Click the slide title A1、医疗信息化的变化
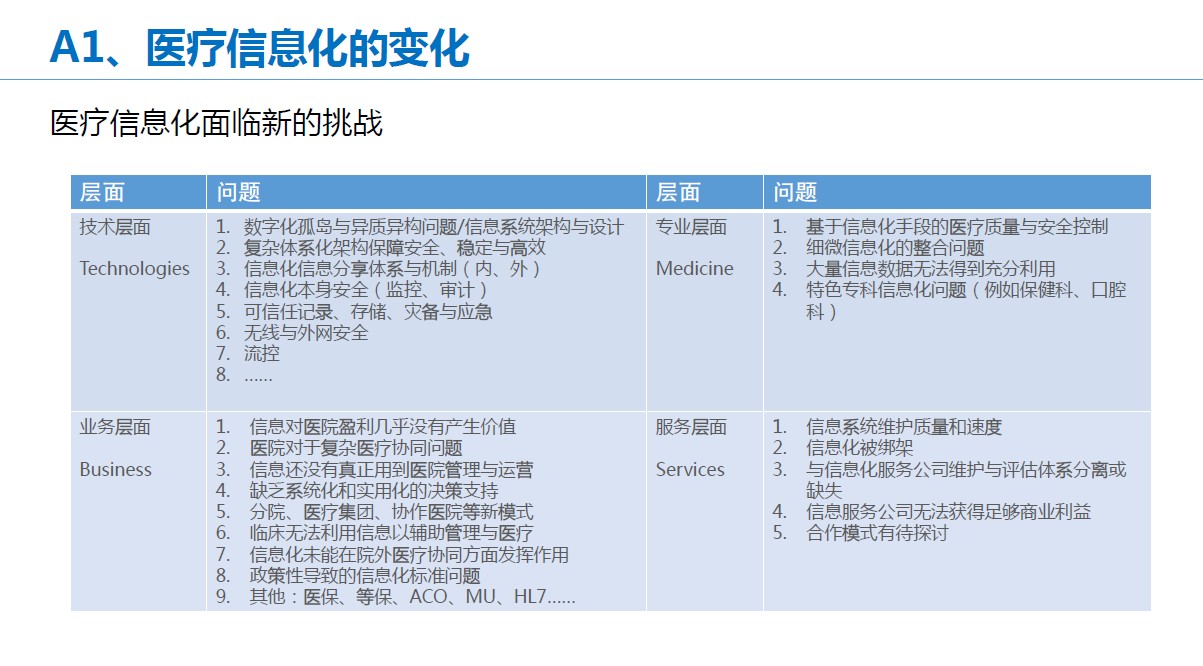The height and width of the screenshot is (666, 1203). pos(259,48)
